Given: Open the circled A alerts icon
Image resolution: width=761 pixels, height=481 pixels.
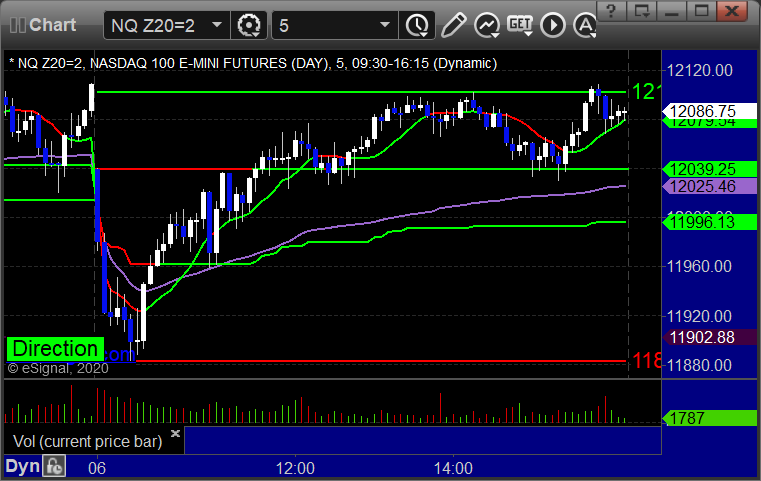Looking at the screenshot, I should point(585,25).
